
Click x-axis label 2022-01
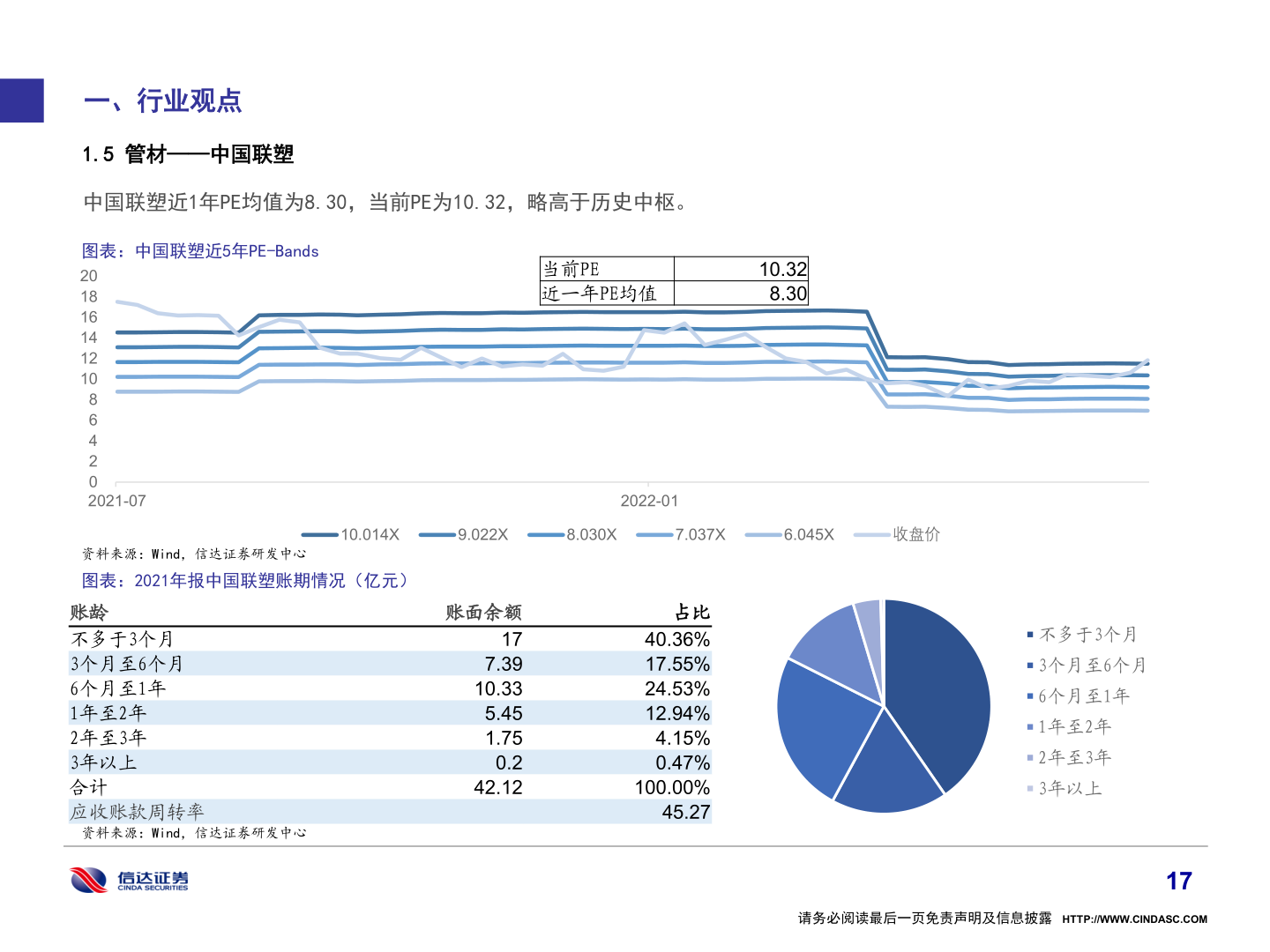pos(649,501)
